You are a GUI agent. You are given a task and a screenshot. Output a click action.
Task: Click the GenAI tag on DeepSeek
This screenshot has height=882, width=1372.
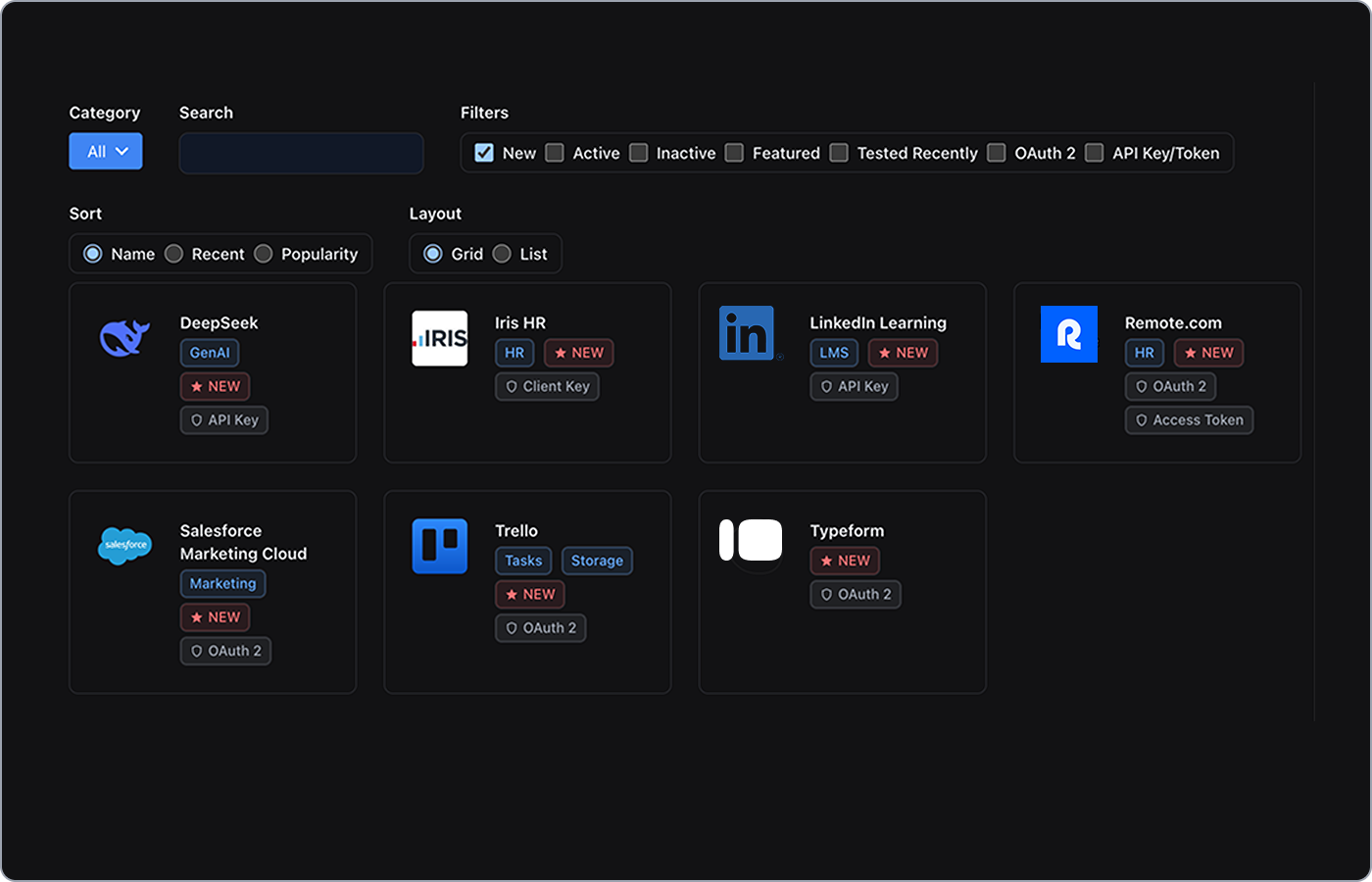pos(209,353)
